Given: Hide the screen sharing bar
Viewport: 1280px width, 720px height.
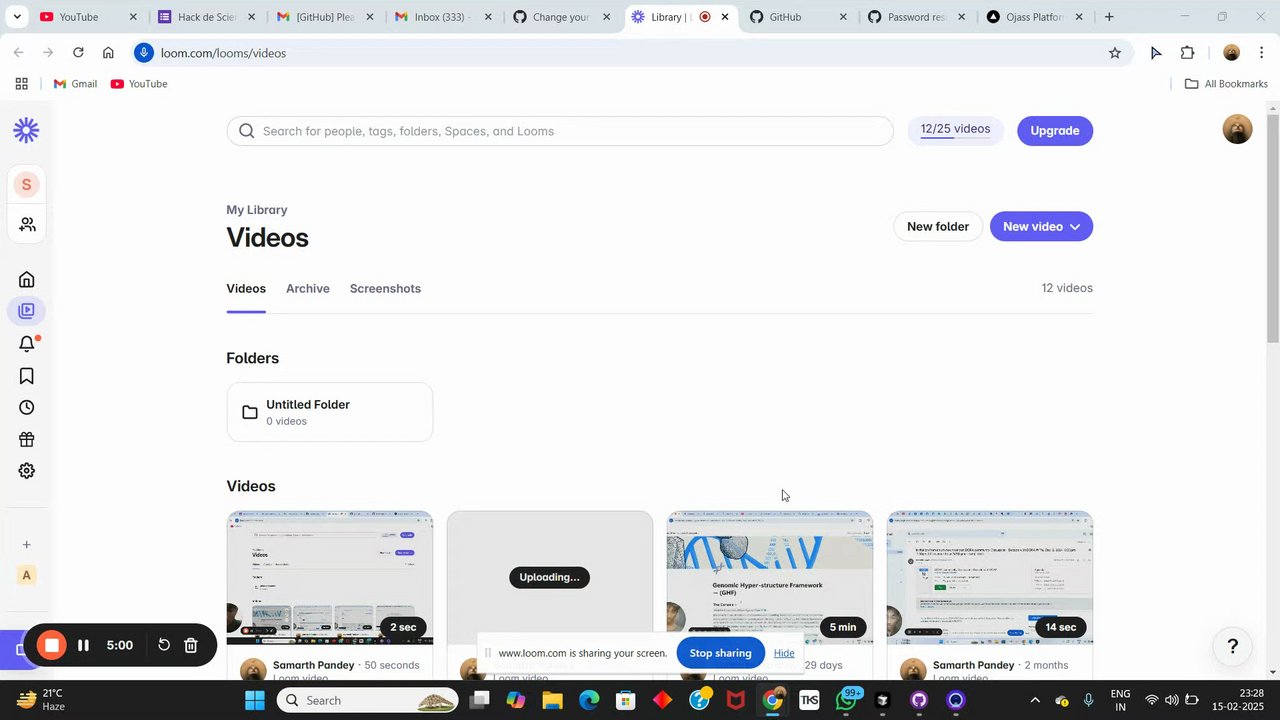Looking at the screenshot, I should point(784,653).
